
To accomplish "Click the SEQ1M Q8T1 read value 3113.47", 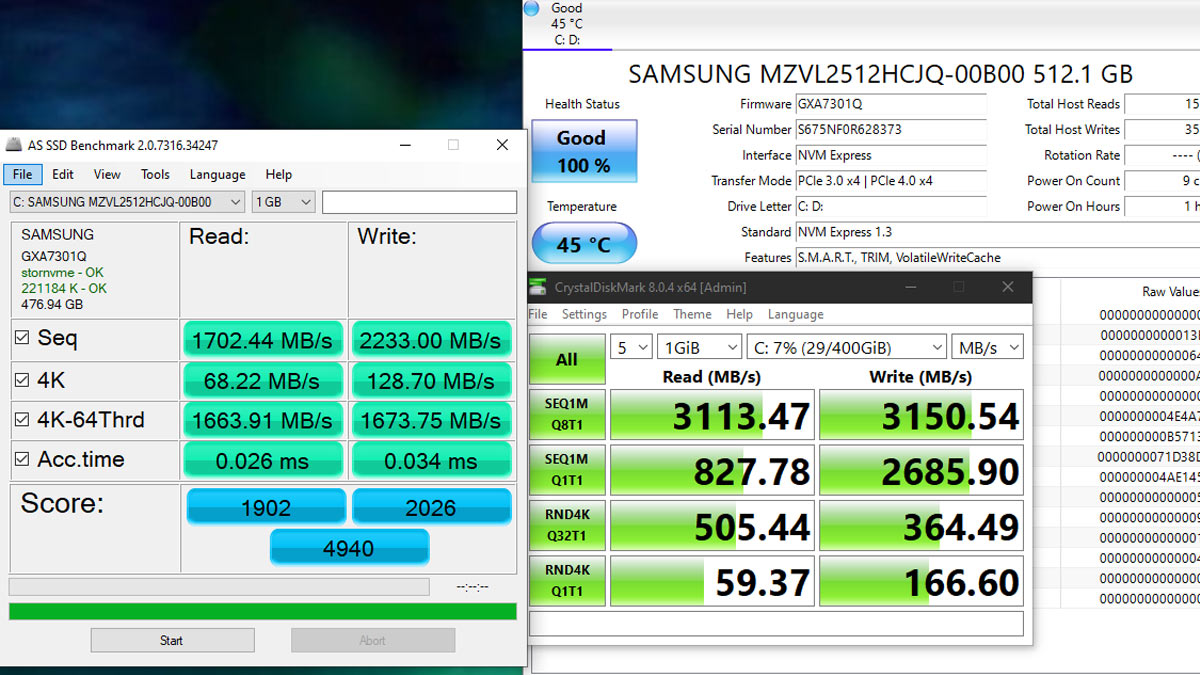I will coord(713,414).
